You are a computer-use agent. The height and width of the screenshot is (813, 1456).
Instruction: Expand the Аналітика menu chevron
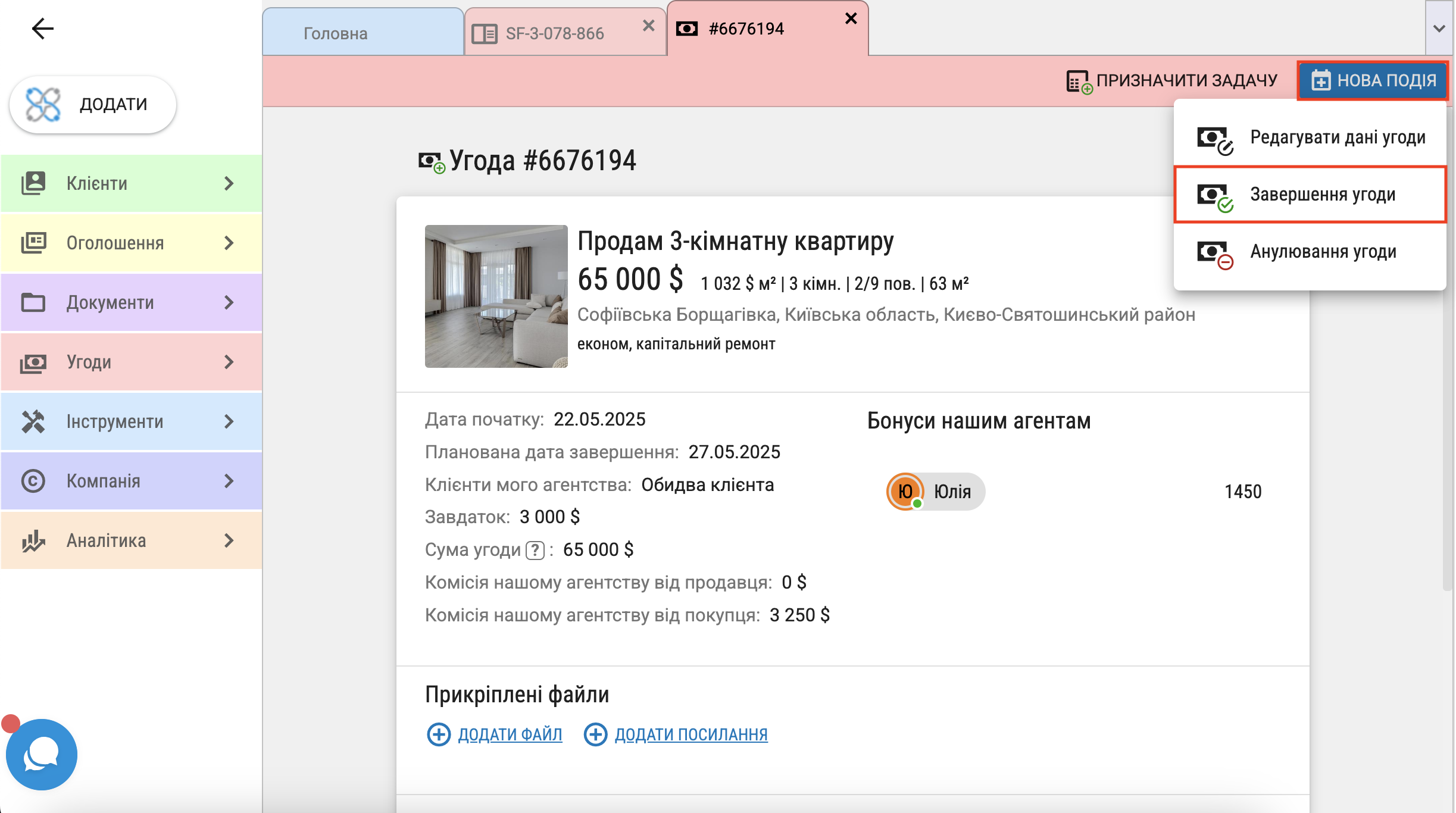[x=229, y=540]
